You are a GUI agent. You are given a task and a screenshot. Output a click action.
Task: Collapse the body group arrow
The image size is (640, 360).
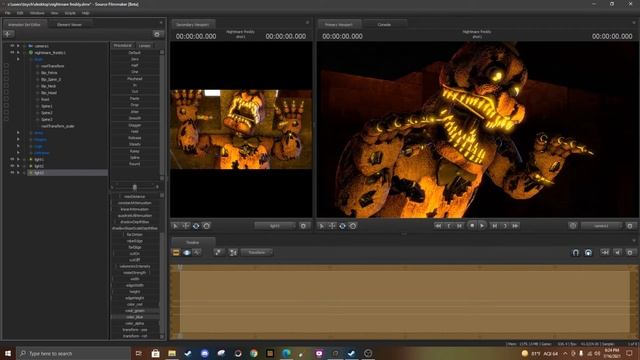[18, 59]
